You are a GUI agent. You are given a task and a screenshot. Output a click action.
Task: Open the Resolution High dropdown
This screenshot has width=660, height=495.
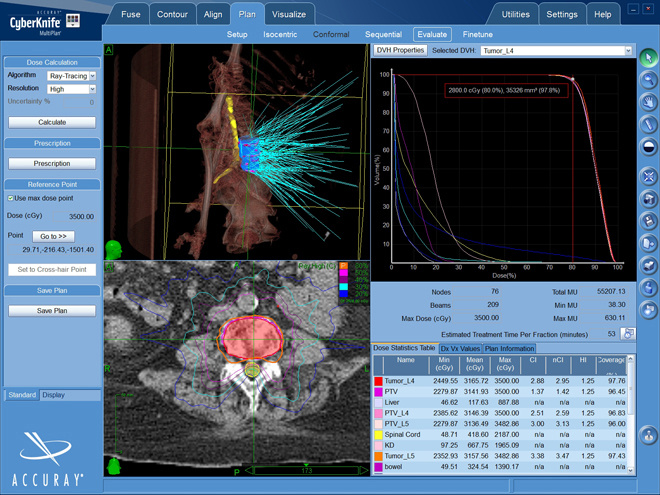click(93, 89)
